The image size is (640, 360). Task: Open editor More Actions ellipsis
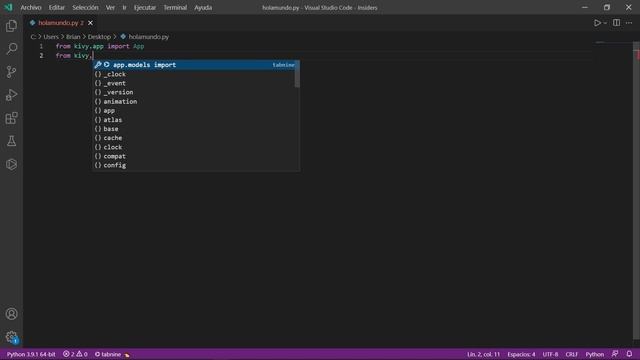click(629, 23)
